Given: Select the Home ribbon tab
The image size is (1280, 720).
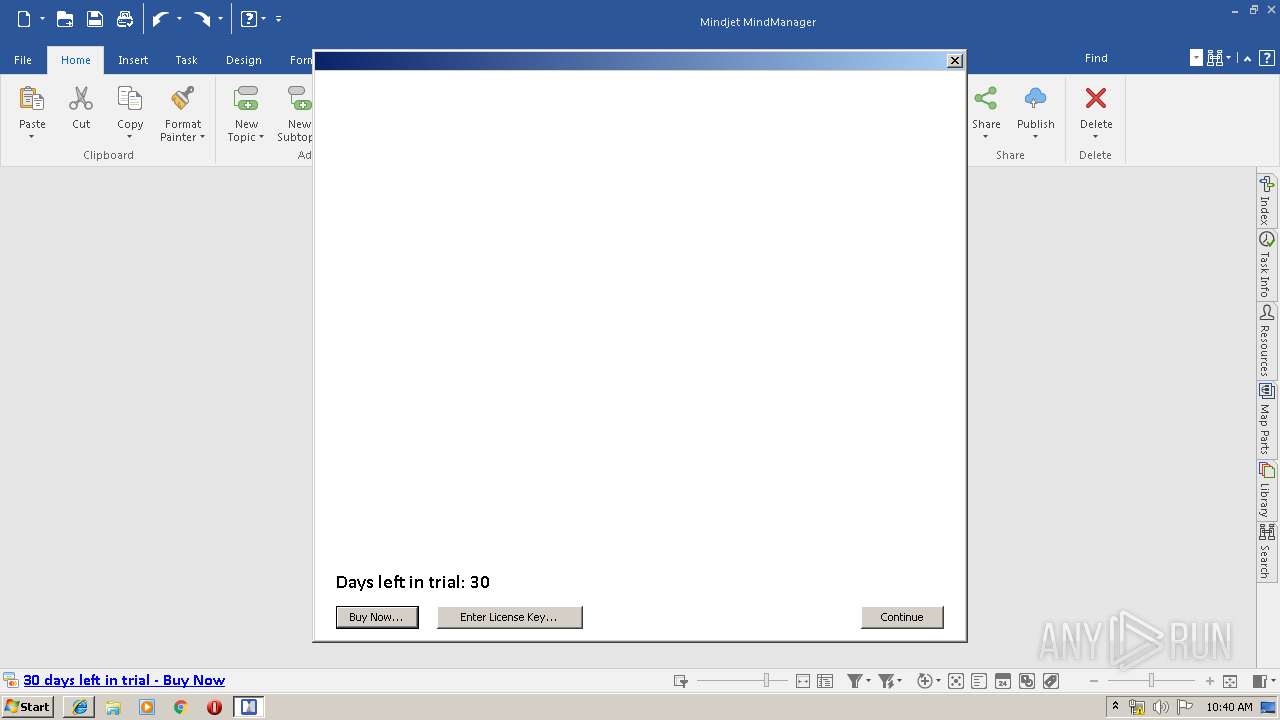Looking at the screenshot, I should [x=76, y=60].
